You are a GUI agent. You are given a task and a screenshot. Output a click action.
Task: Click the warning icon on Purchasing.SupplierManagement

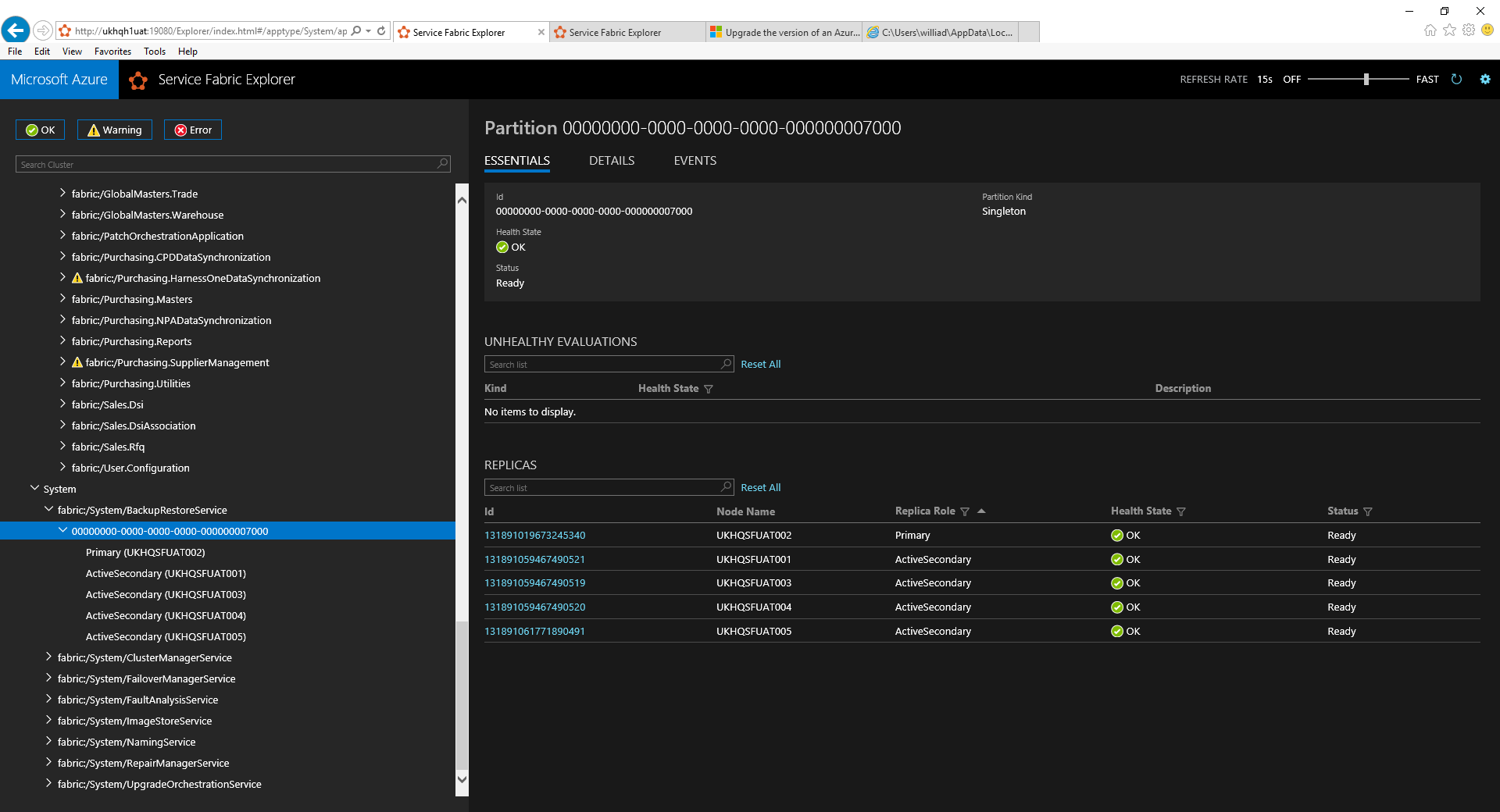click(x=77, y=362)
